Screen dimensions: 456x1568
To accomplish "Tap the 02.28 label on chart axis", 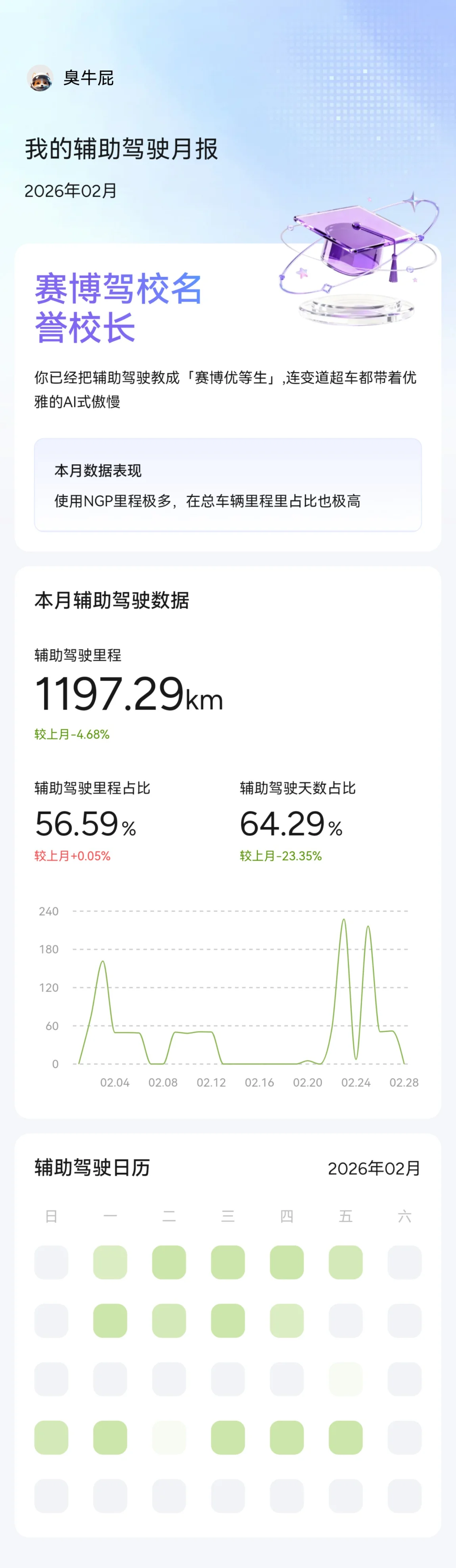I will [x=404, y=1083].
